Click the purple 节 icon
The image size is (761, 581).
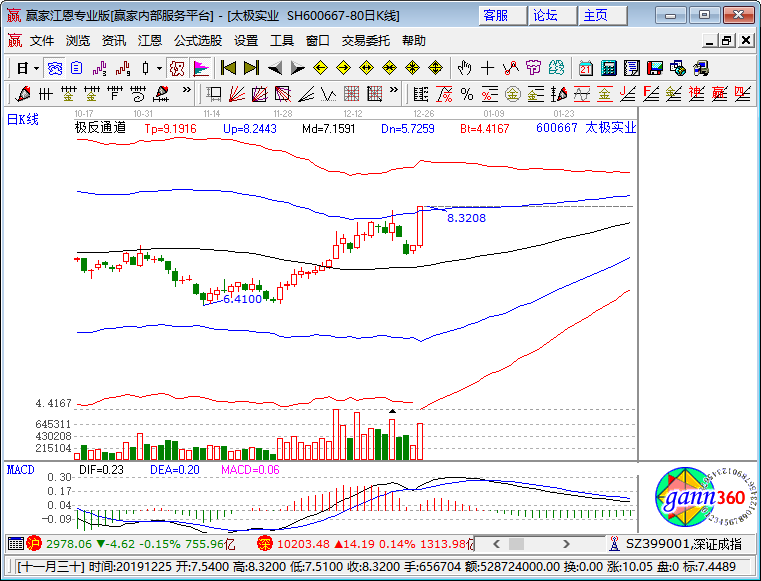pyautogui.click(x=533, y=68)
